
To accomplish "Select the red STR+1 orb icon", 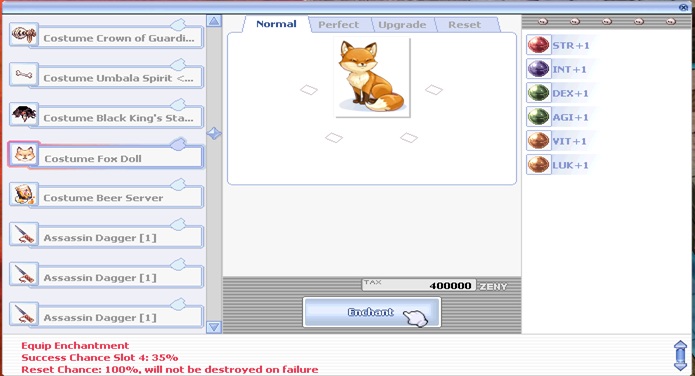I will [539, 45].
